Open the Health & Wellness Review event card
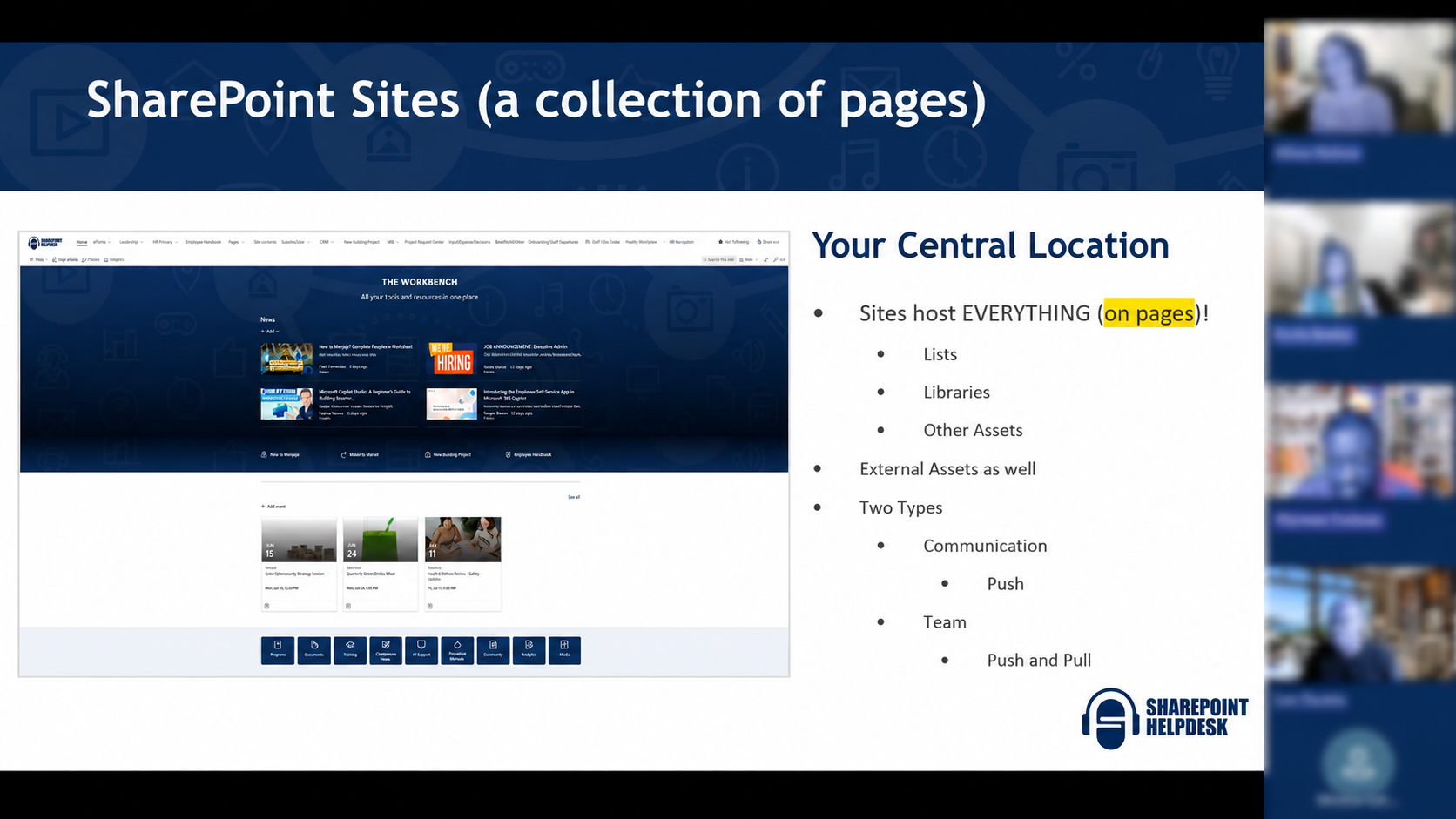 pos(463,564)
